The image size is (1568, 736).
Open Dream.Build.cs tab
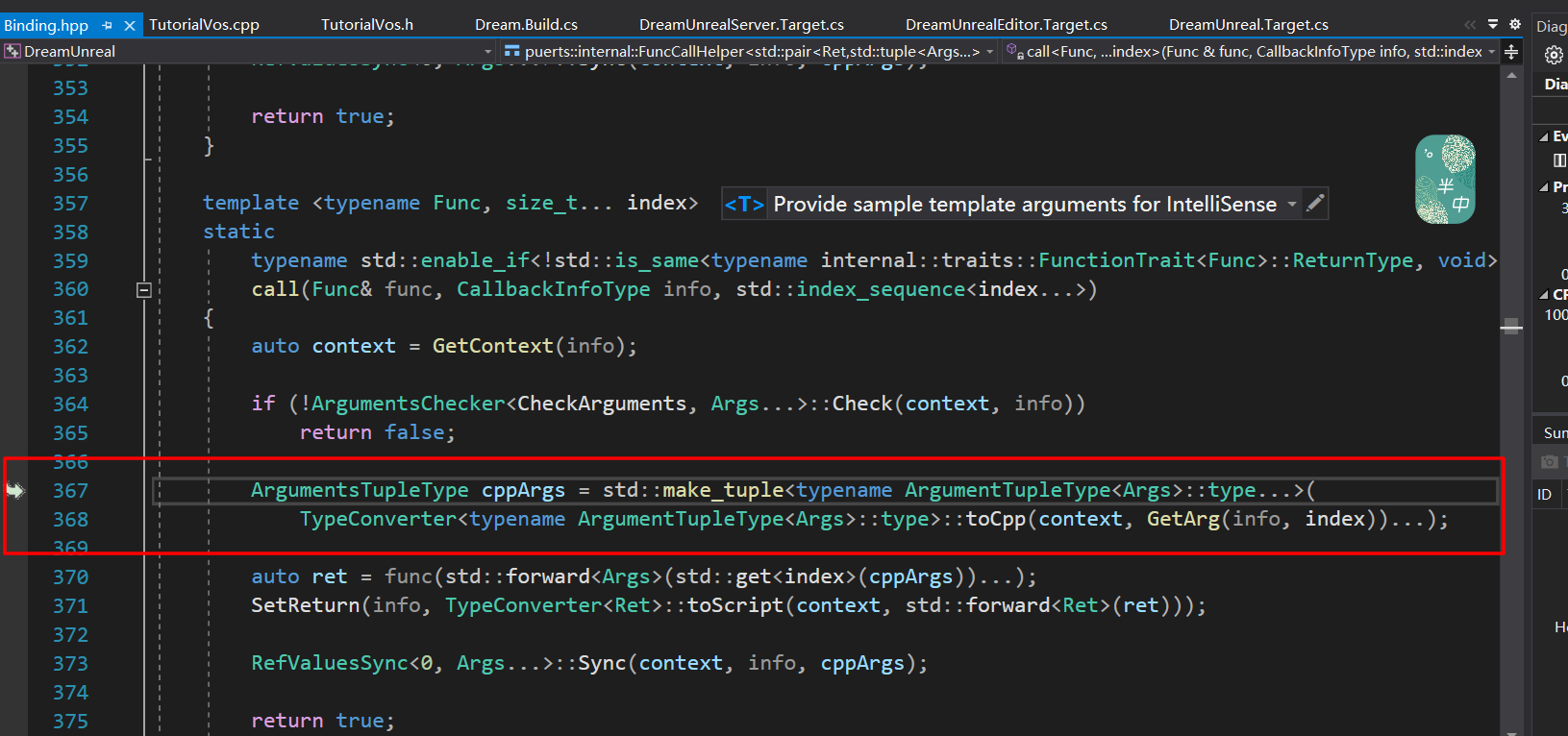(x=526, y=25)
